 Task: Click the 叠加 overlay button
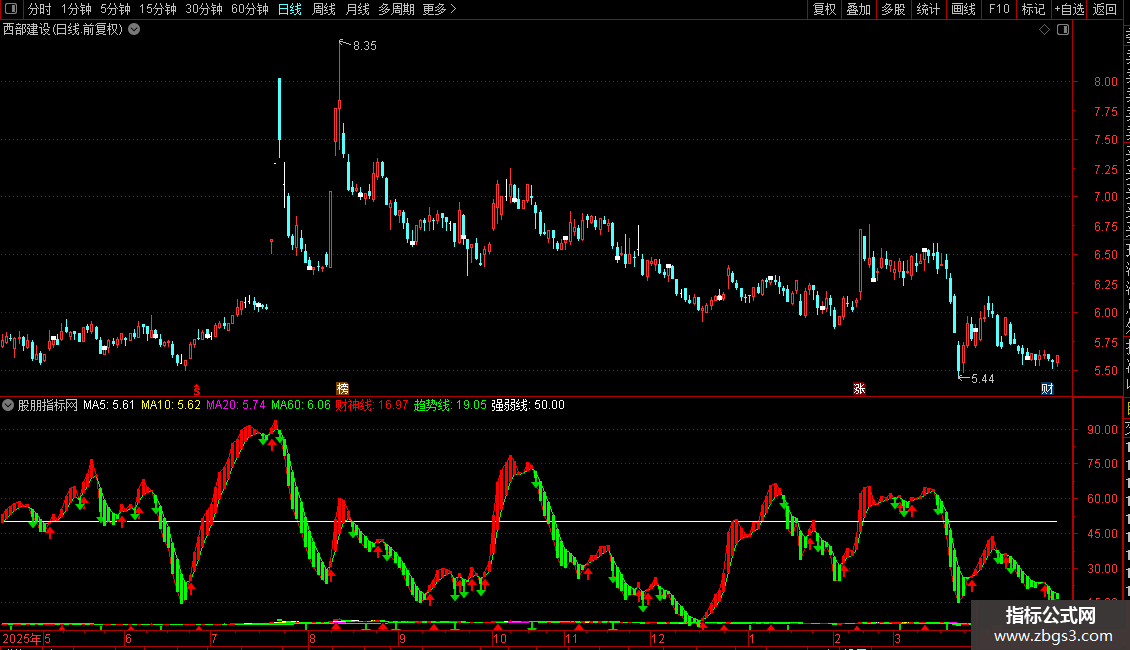(858, 9)
